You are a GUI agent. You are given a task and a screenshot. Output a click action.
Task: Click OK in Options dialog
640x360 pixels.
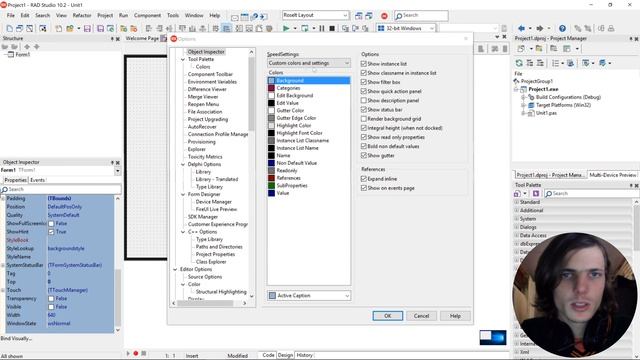click(388, 316)
